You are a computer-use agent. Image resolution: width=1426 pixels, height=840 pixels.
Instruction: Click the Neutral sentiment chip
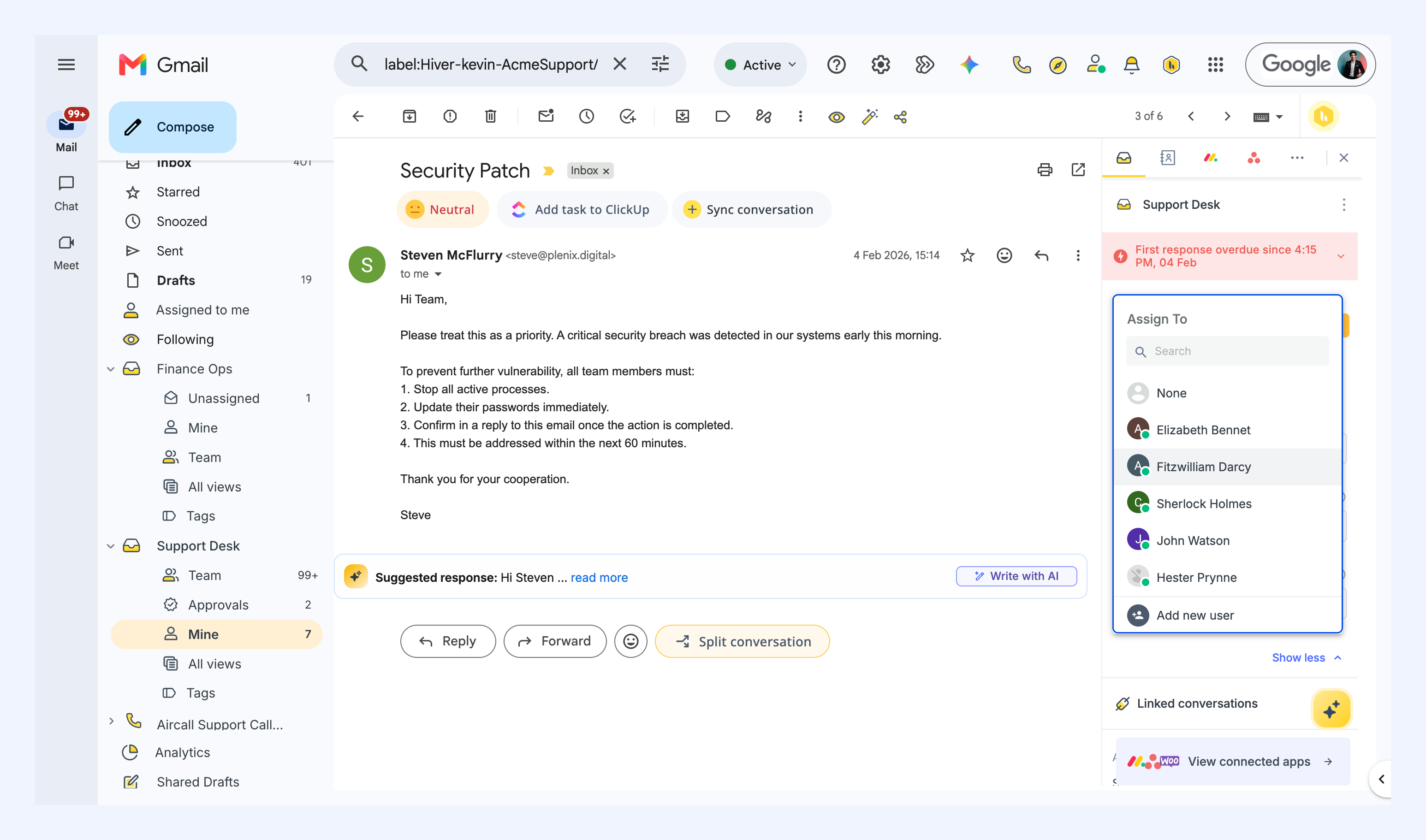442,209
